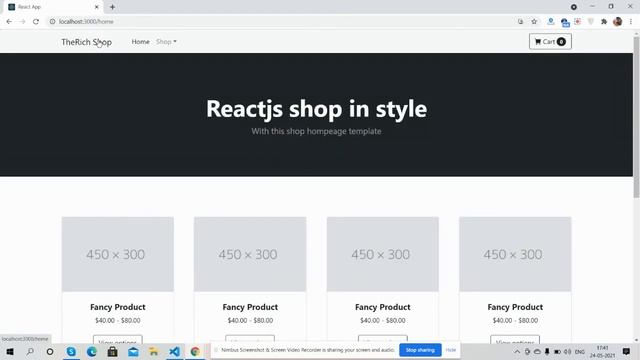Bookmark this page with the star icon

[x=534, y=22]
